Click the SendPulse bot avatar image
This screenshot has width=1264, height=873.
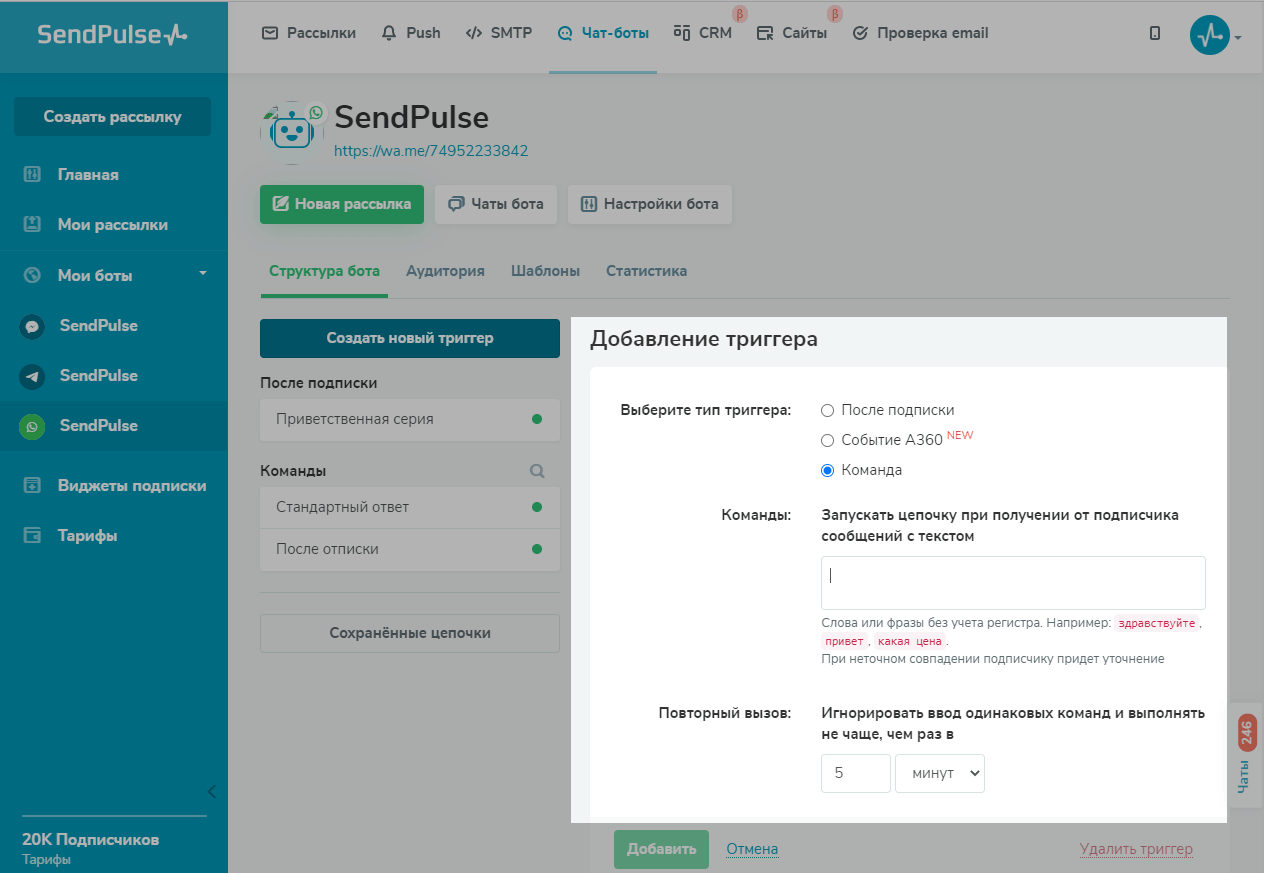(x=291, y=131)
